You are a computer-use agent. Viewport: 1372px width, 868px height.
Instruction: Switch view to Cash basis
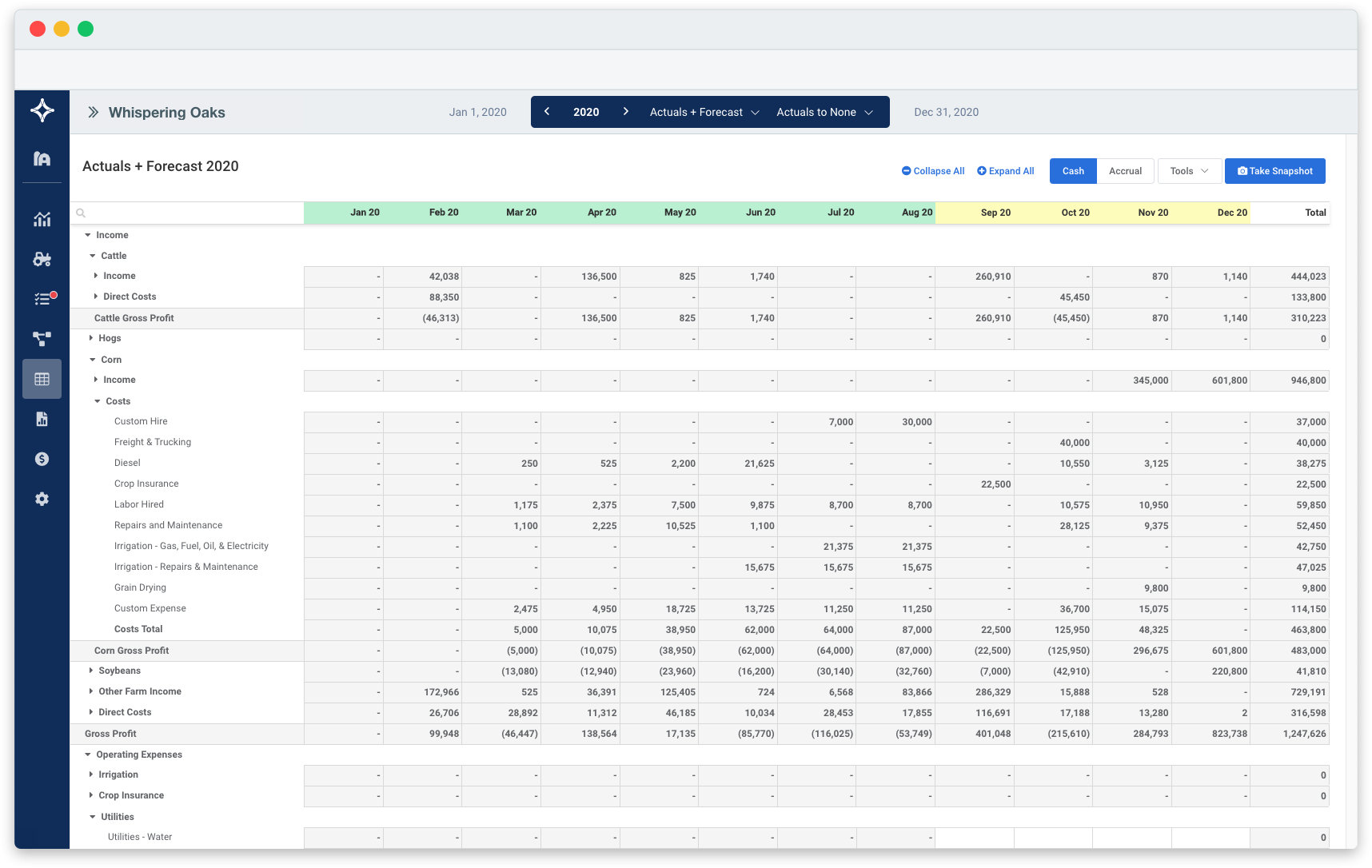(1073, 171)
